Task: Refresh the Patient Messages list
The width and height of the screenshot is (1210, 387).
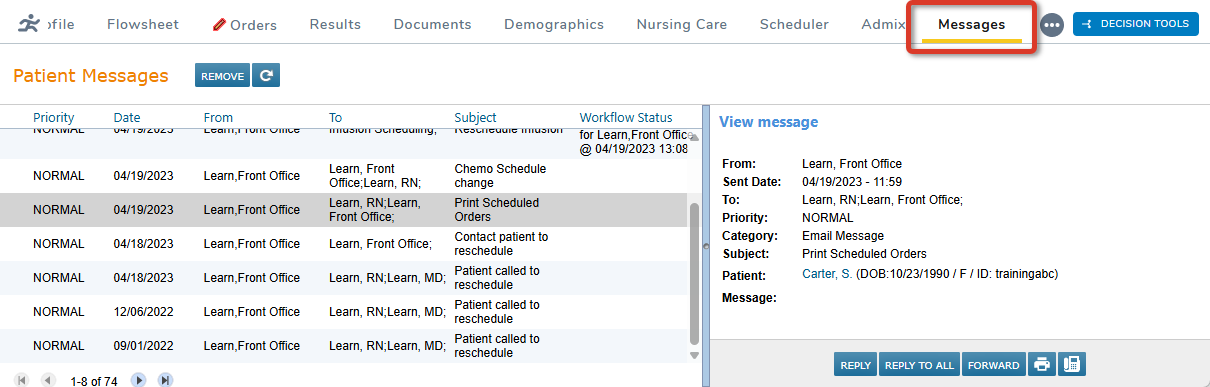Action: click(x=266, y=75)
